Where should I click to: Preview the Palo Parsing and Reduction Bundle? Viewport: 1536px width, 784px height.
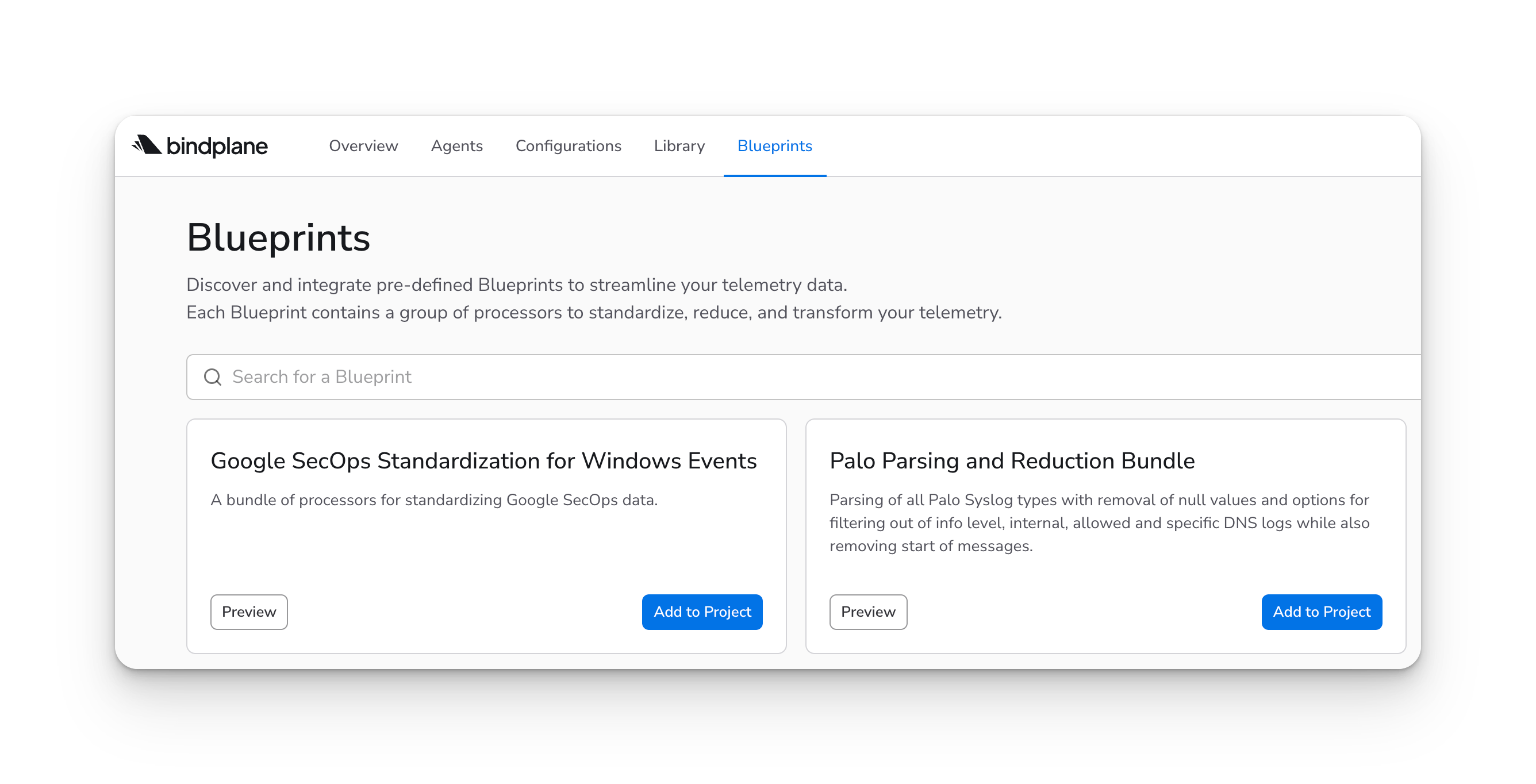(867, 612)
